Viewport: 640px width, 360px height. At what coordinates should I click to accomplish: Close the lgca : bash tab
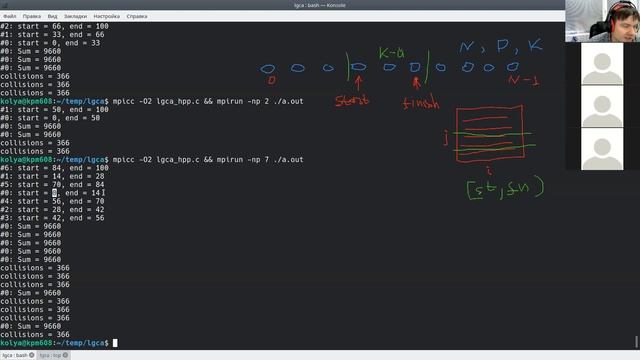click(x=32, y=355)
